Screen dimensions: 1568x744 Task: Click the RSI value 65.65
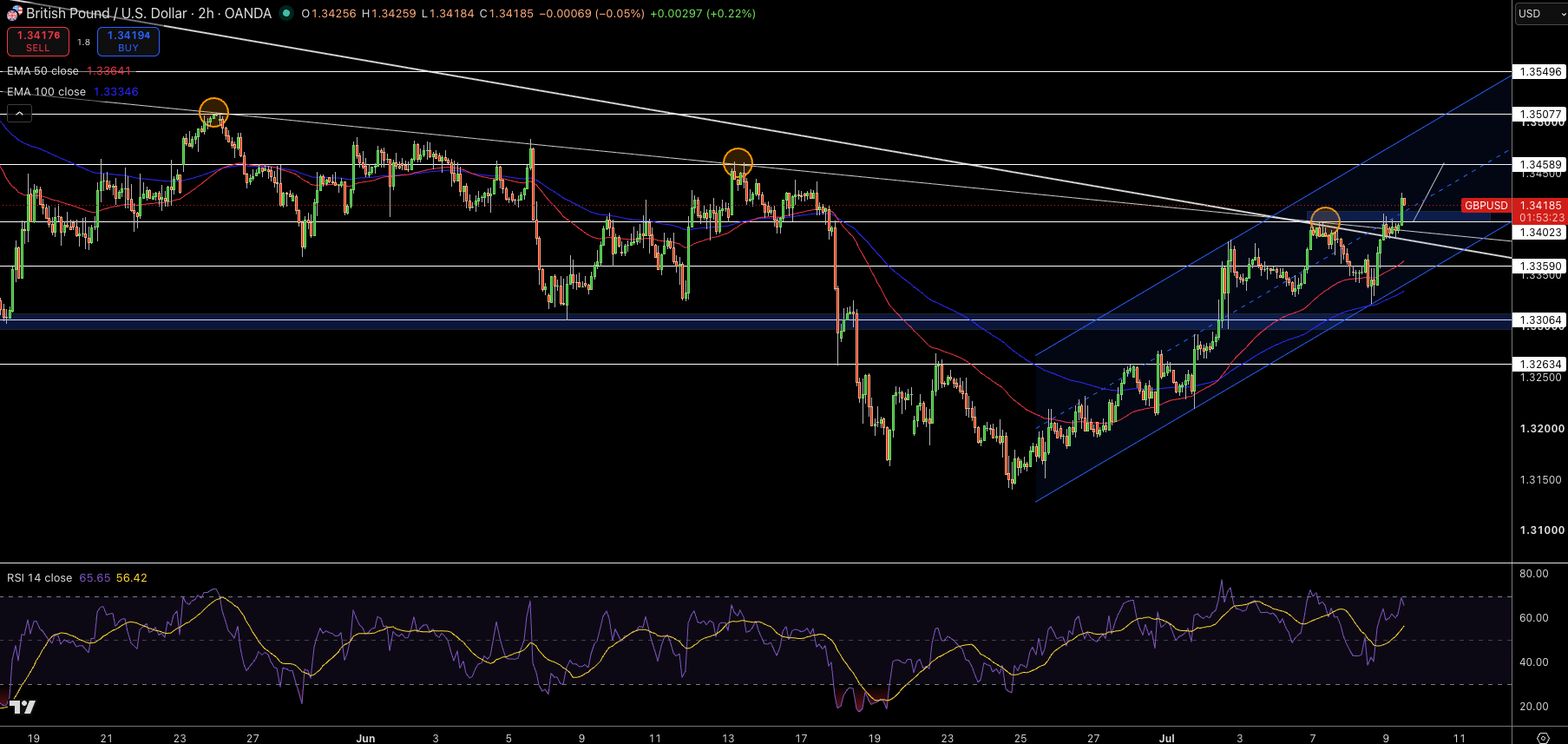point(95,578)
